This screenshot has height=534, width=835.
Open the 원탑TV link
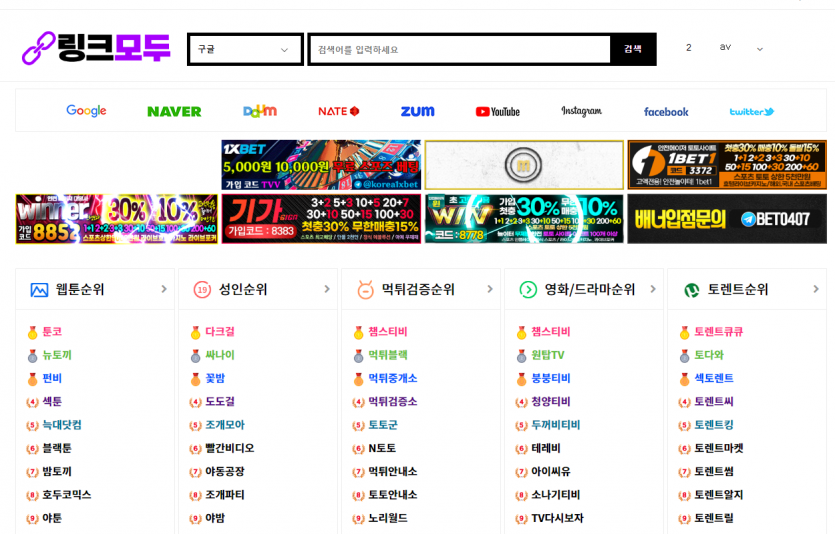point(548,355)
